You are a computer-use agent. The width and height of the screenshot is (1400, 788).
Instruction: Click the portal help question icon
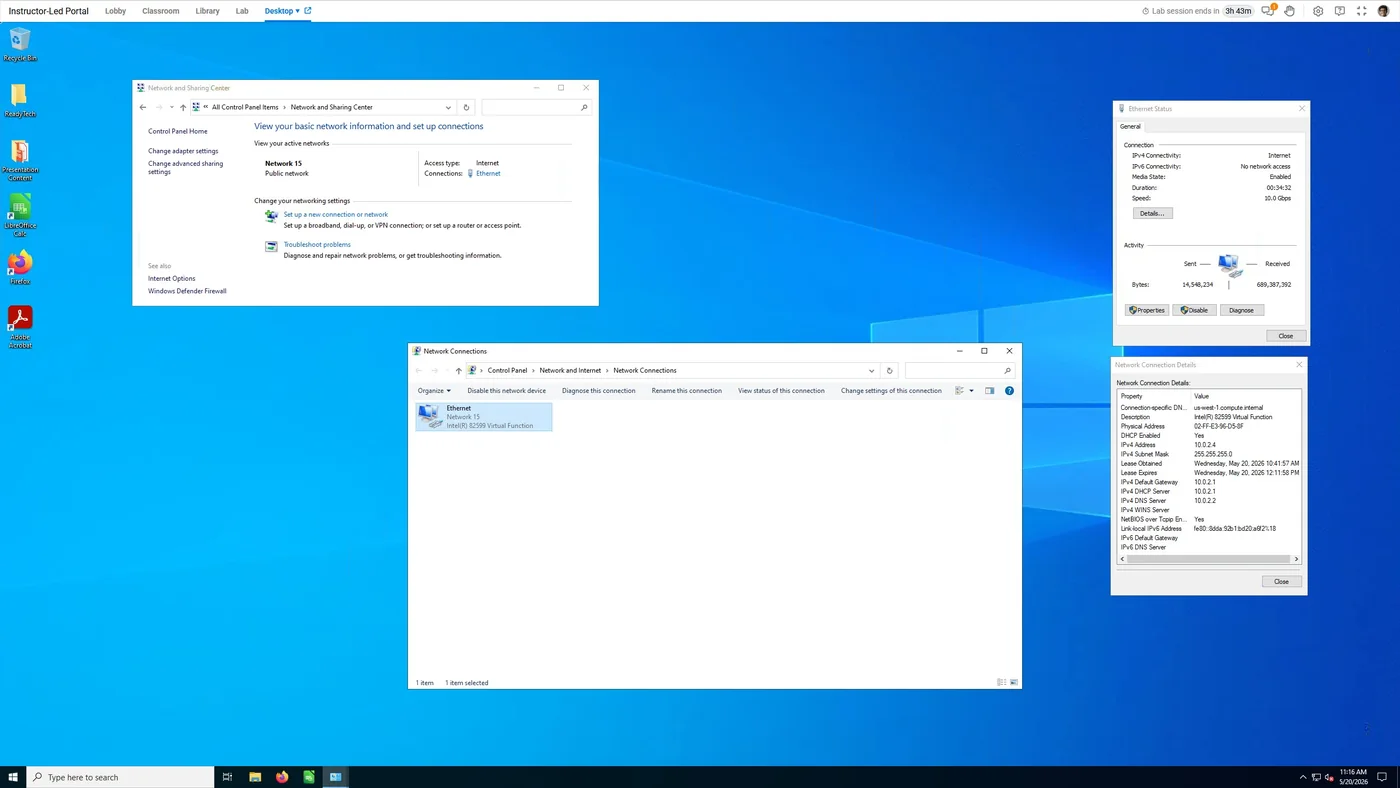1340,11
